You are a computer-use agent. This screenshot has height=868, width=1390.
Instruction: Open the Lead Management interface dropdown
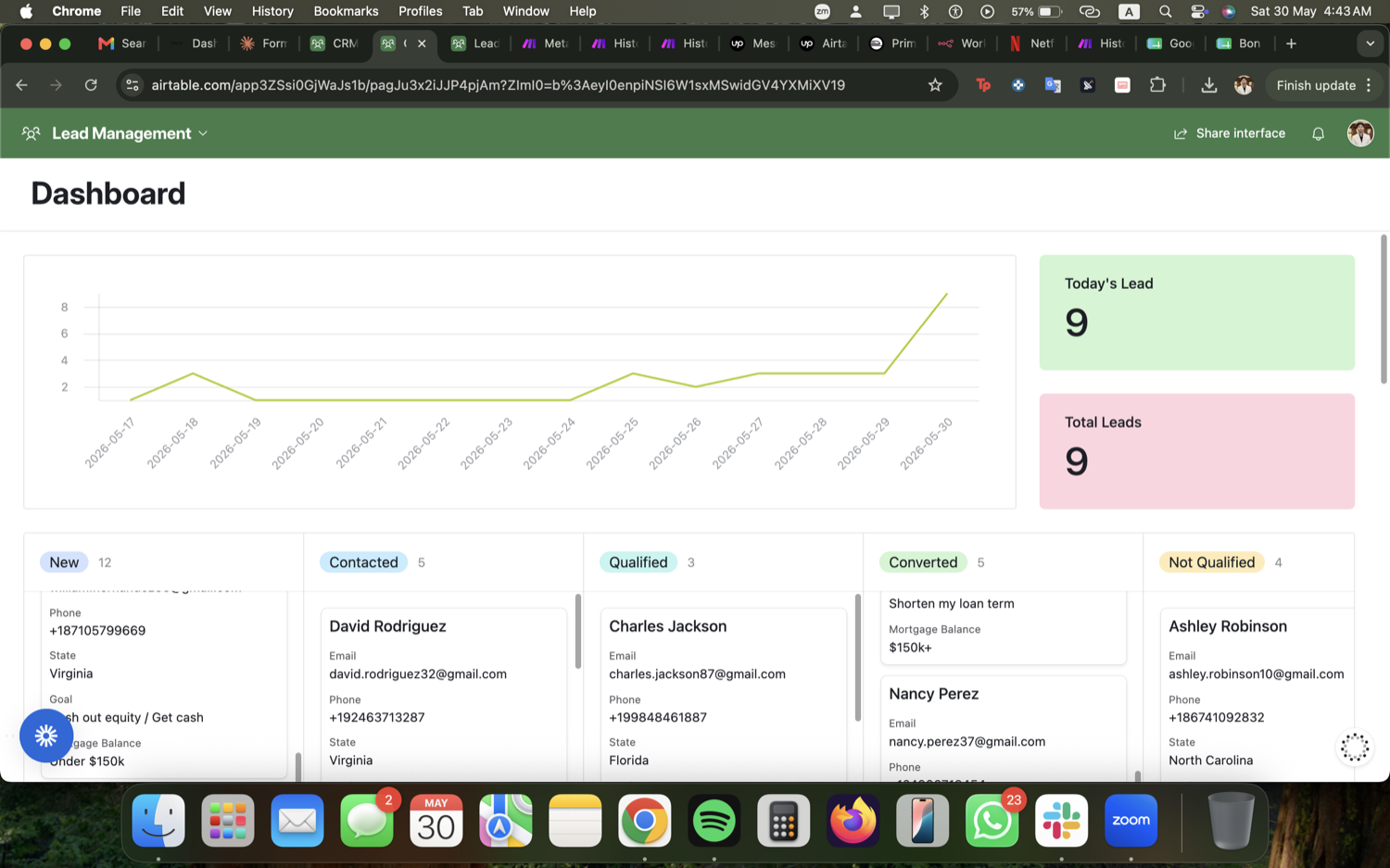129,133
